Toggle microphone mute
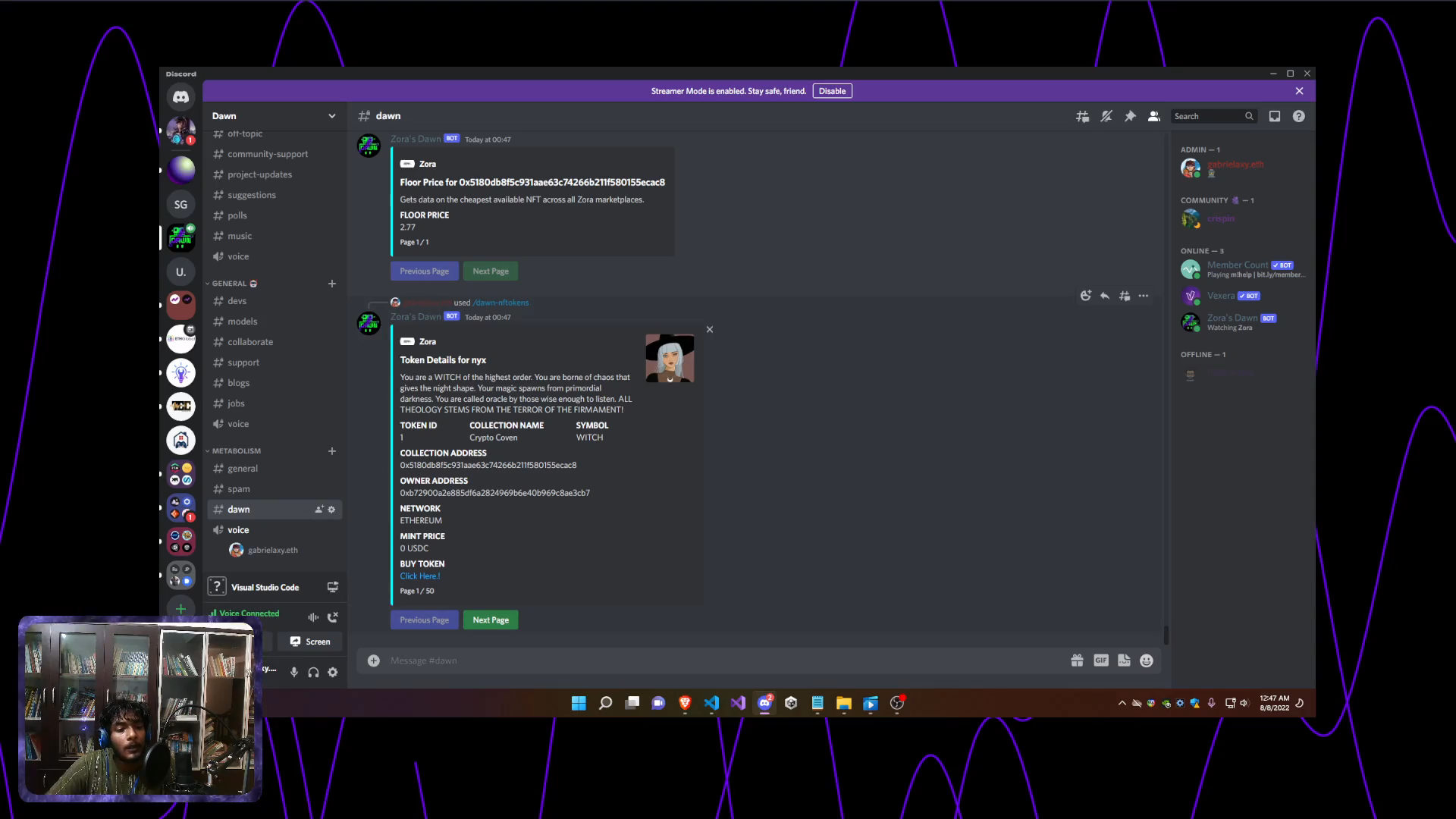The width and height of the screenshot is (1456, 819). tap(293, 673)
